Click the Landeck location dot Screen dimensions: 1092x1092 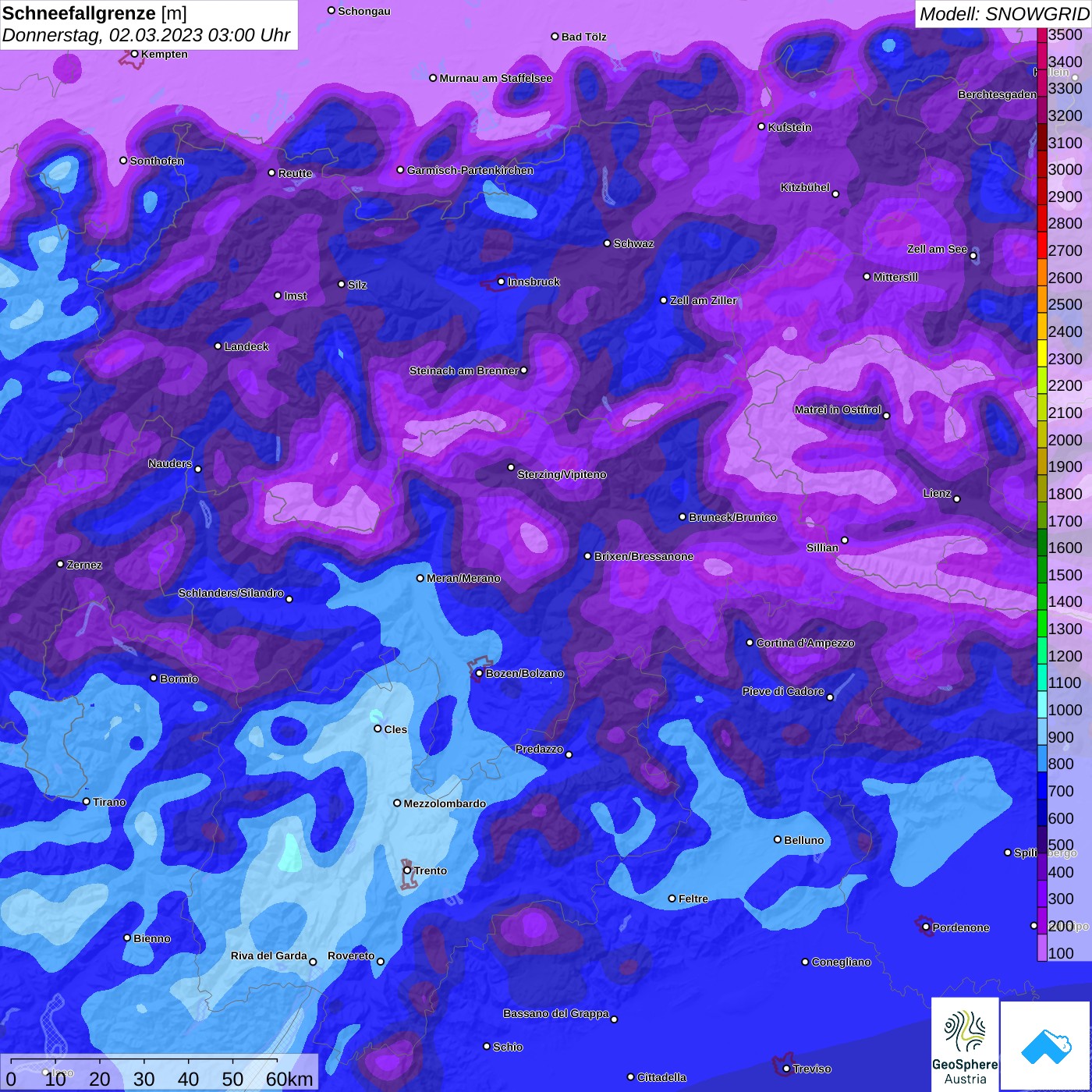218,346
